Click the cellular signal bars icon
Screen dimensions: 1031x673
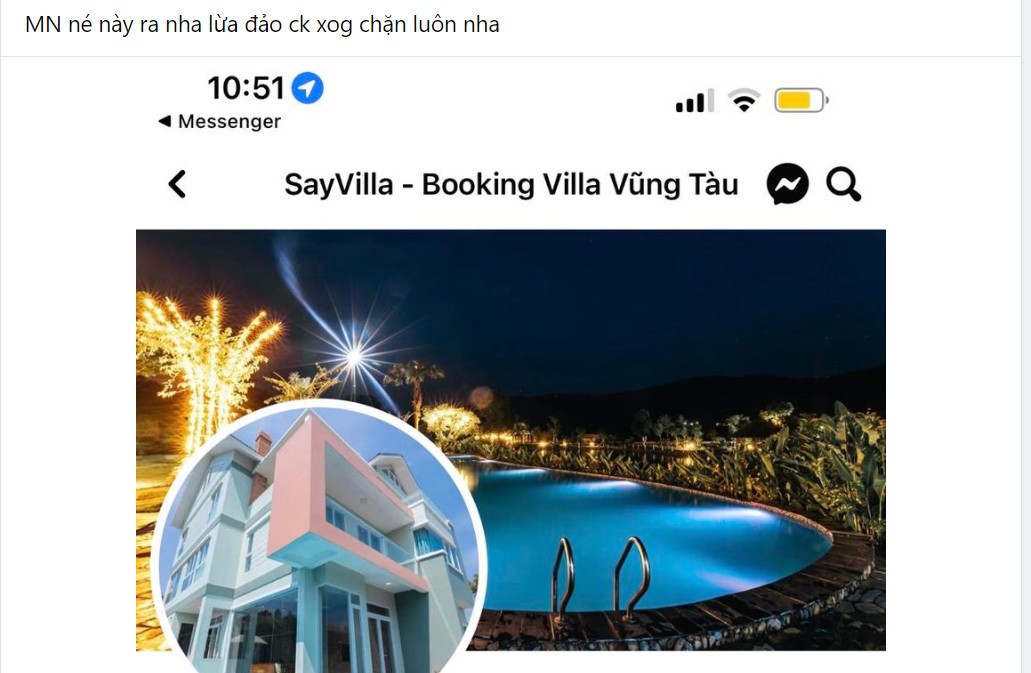(694, 101)
